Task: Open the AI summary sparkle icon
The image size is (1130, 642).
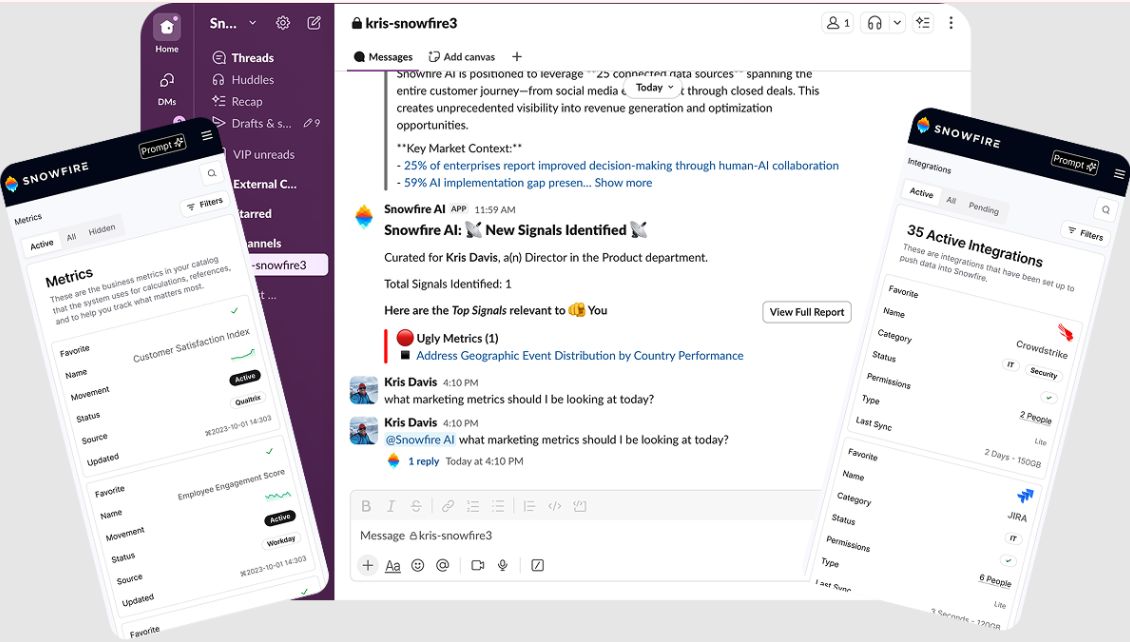Action: (x=923, y=23)
